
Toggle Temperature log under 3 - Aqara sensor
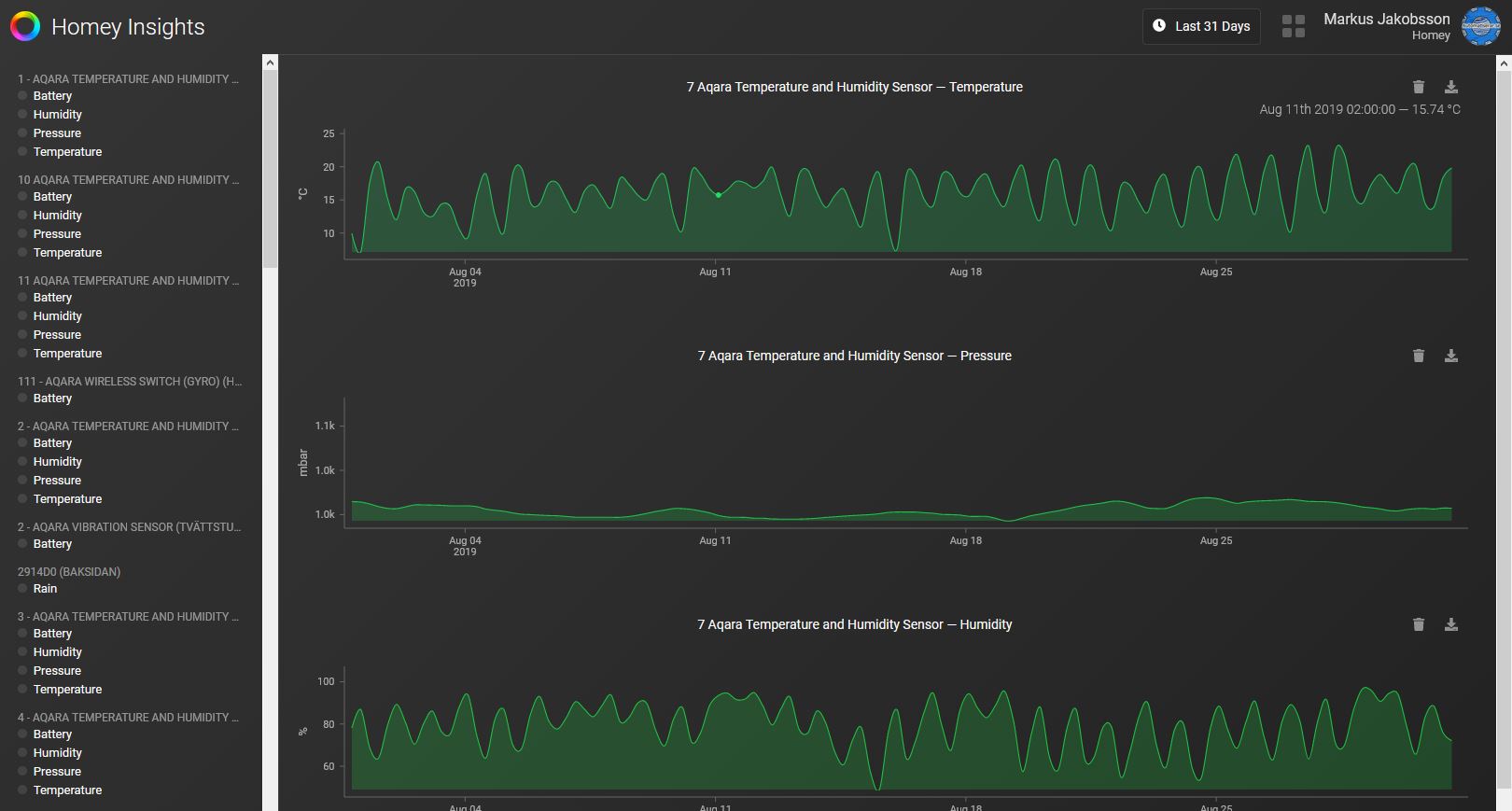(x=60, y=690)
